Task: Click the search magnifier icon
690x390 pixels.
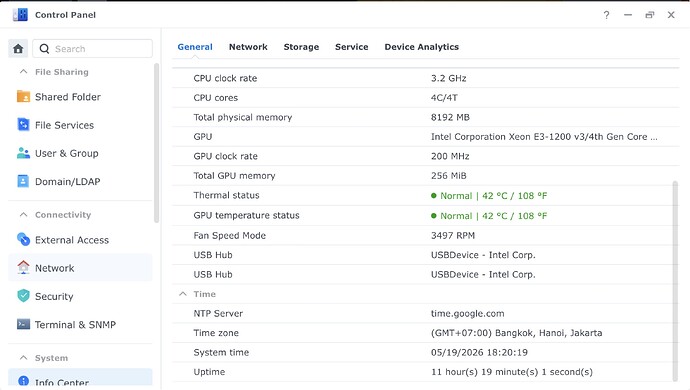Action: [x=44, y=49]
